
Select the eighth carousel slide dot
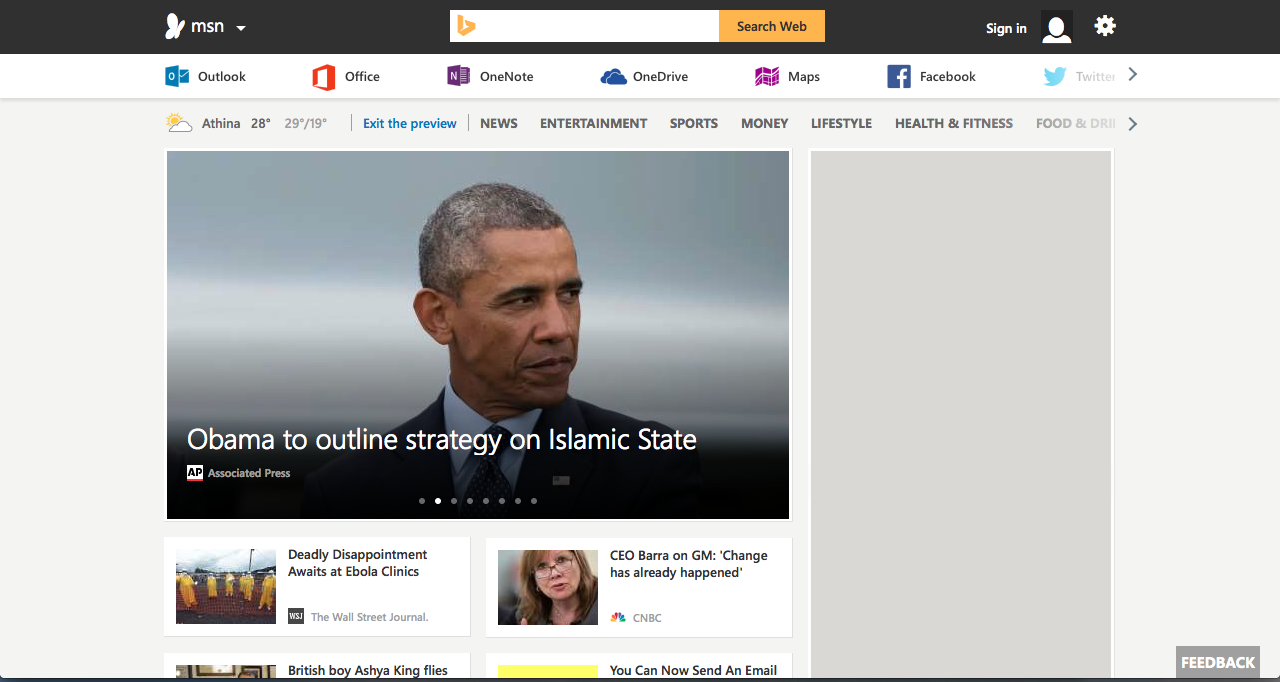534,501
